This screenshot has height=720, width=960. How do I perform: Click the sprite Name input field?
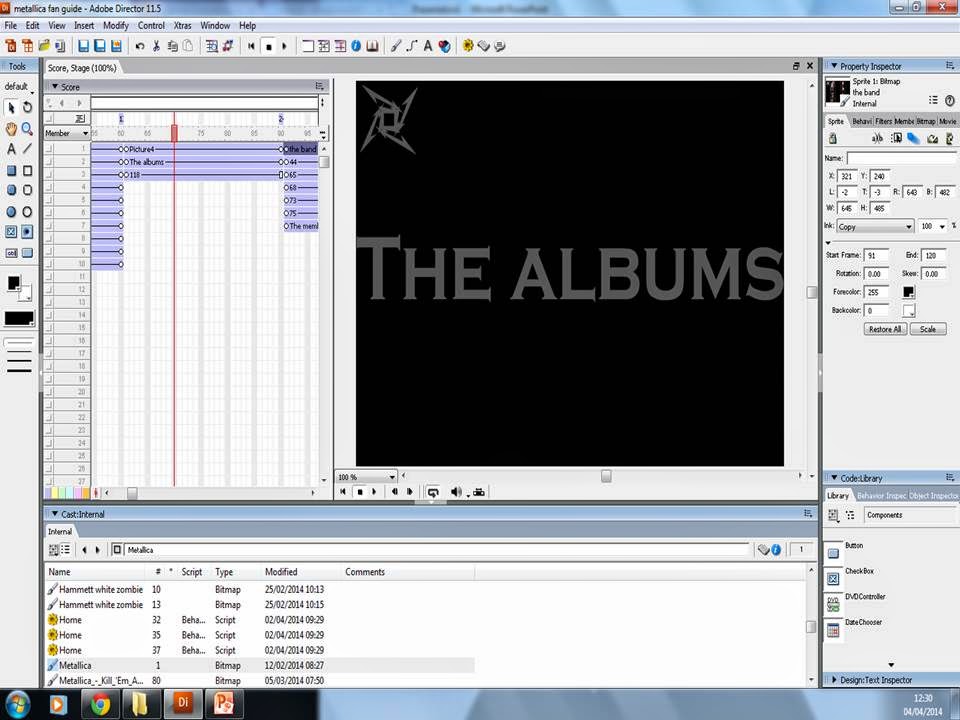901,158
